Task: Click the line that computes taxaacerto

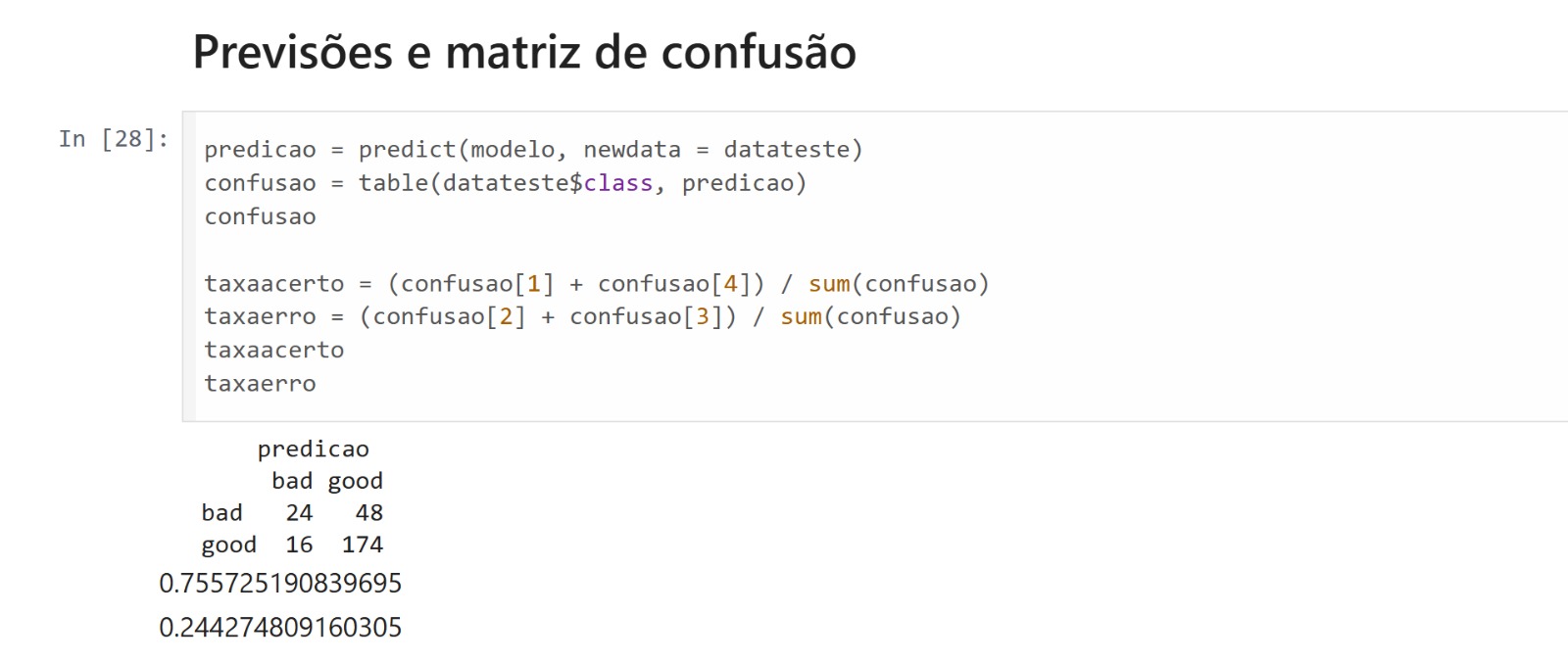Action: coord(596,284)
